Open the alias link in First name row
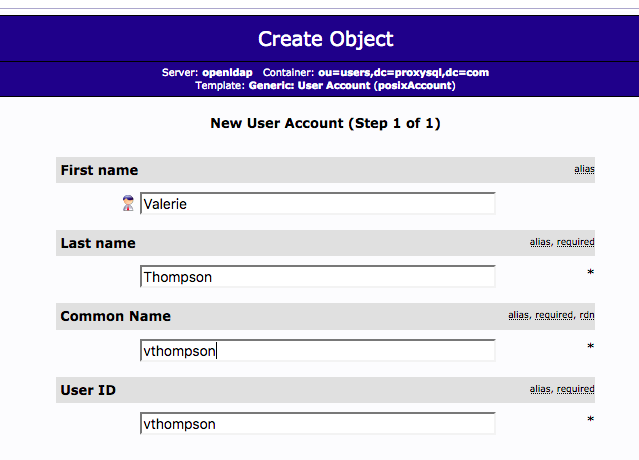This screenshot has width=639, height=460. [x=584, y=169]
